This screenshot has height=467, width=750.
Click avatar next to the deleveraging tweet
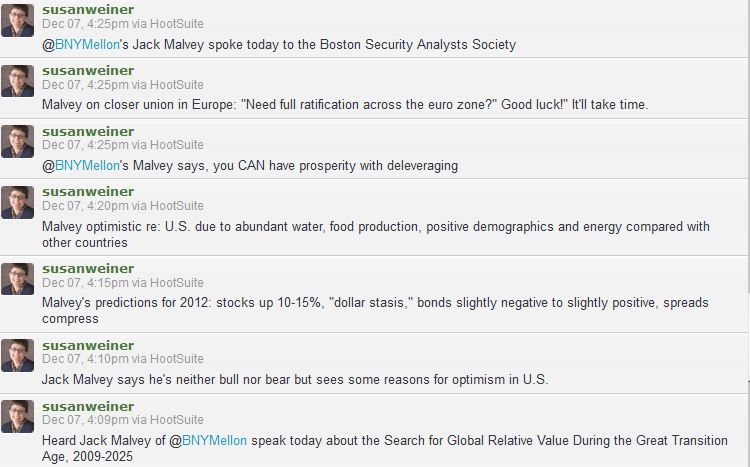click(x=17, y=142)
